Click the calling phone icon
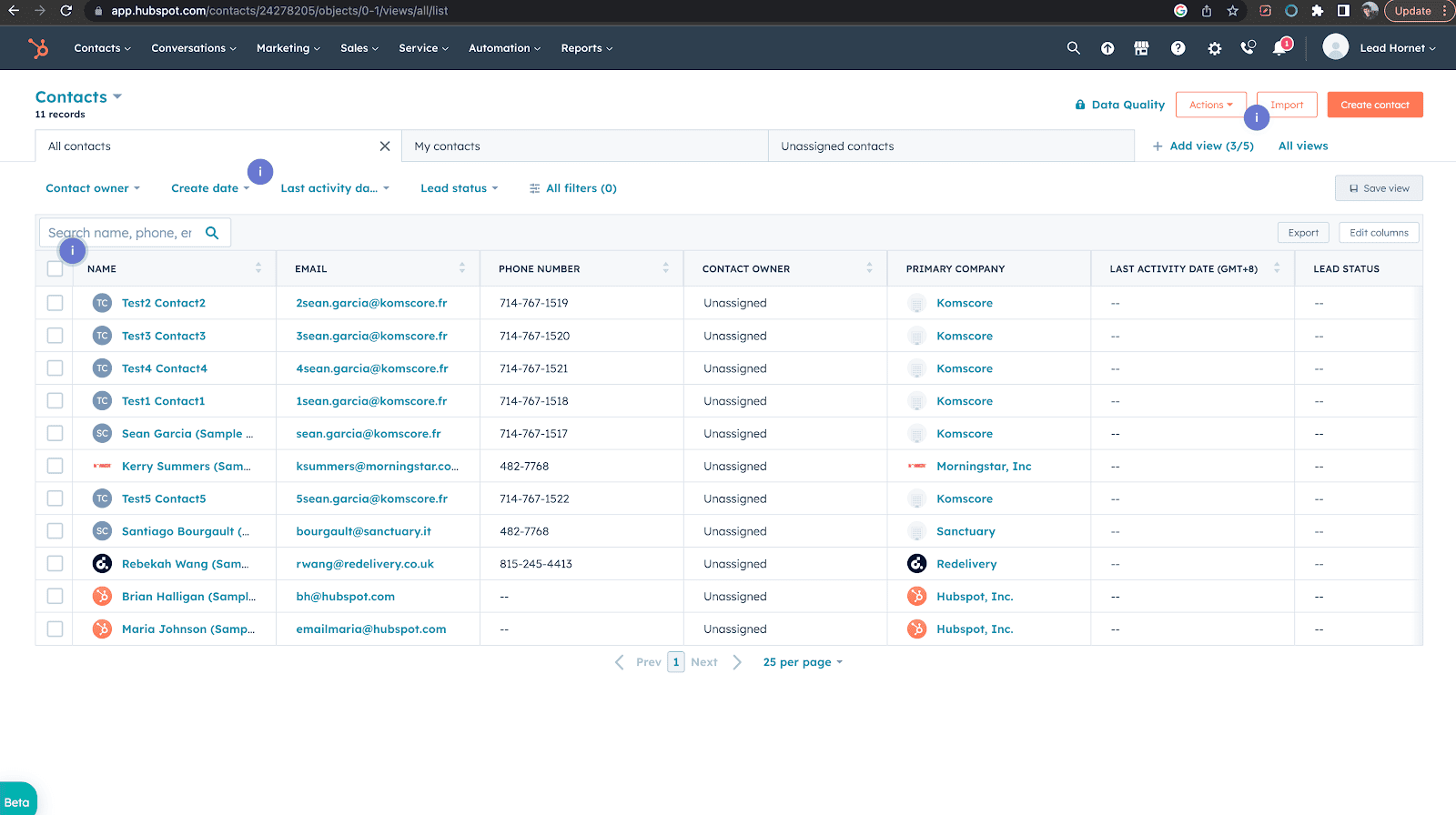The width and height of the screenshot is (1456, 815). 1248,48
